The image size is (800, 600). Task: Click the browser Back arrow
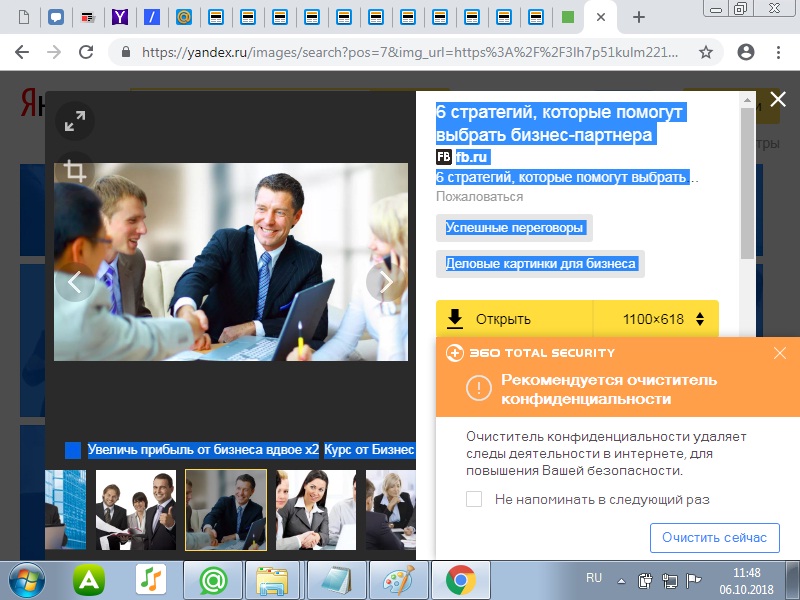(22, 52)
